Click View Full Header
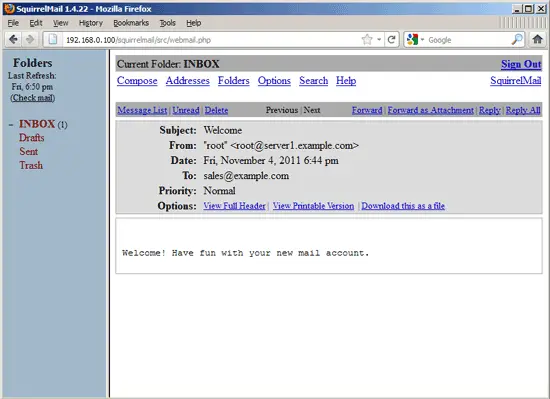Viewport: 550px width, 399px height. coord(234,206)
